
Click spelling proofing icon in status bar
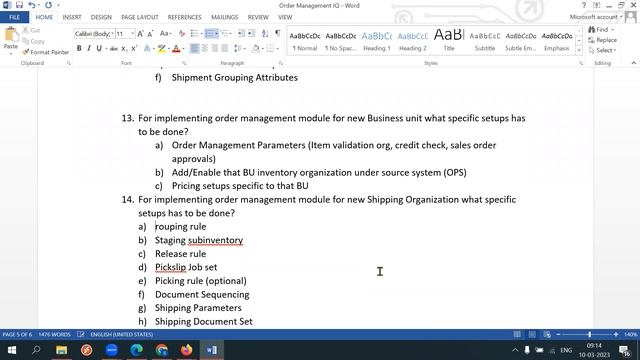[81, 334]
